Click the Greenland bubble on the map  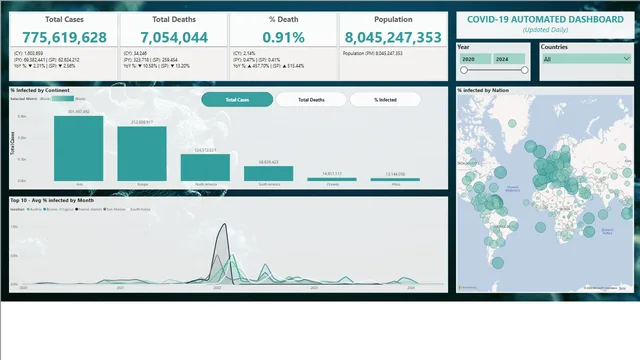[x=512, y=123]
